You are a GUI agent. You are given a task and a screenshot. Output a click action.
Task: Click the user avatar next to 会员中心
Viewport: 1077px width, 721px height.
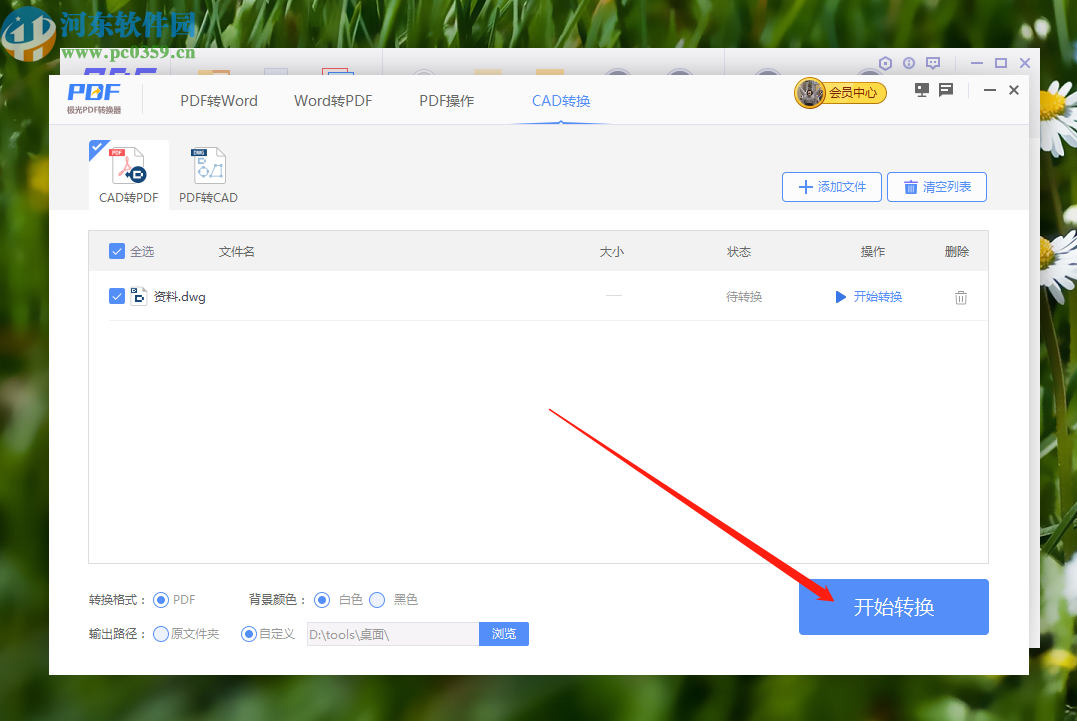[x=808, y=92]
